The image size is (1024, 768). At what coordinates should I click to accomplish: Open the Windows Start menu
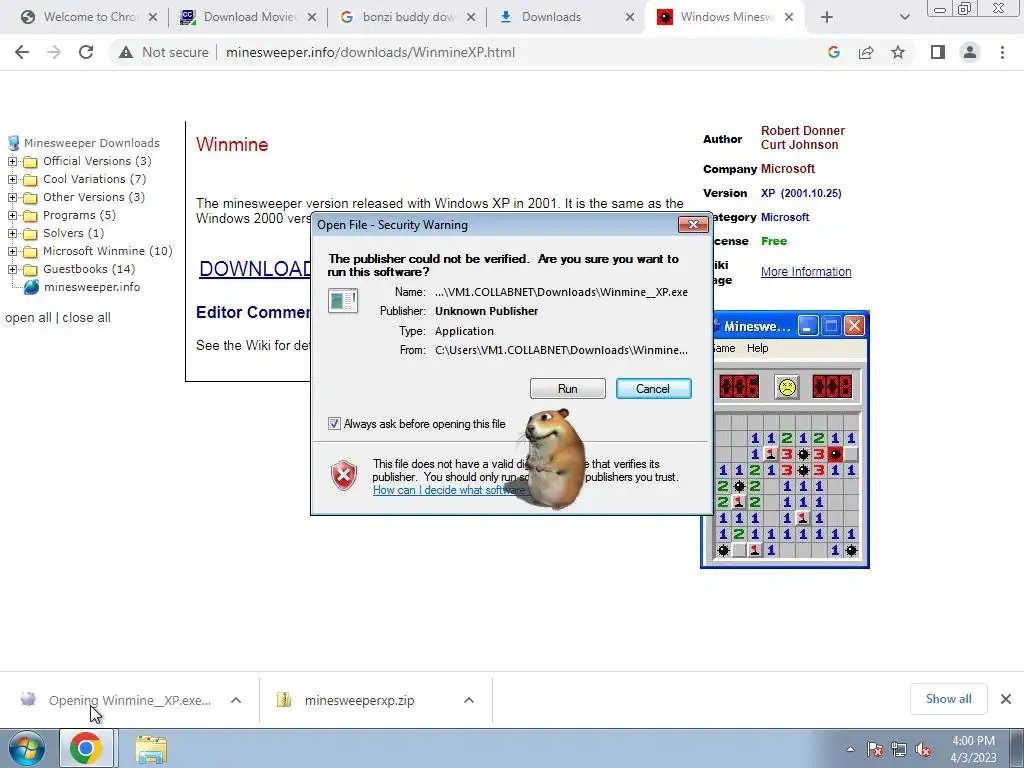tap(26, 748)
